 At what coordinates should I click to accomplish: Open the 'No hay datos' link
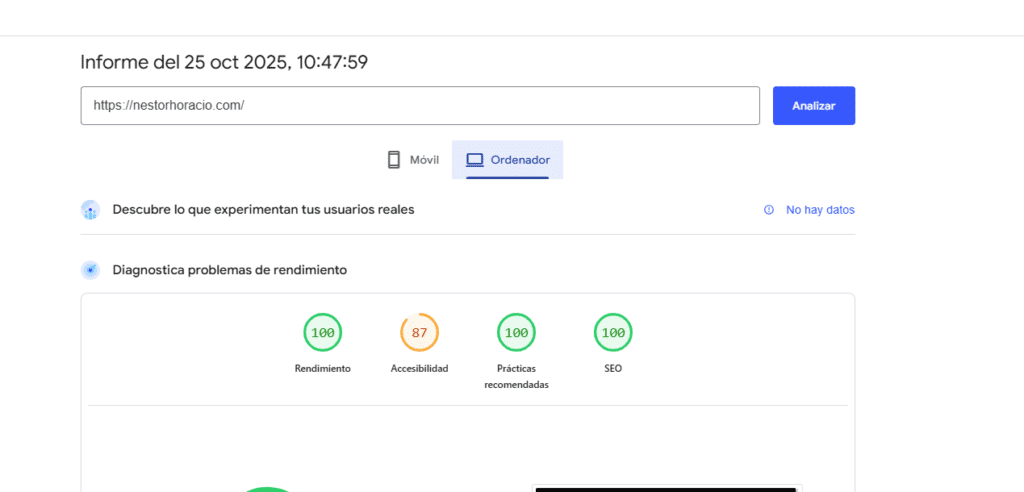(x=820, y=210)
